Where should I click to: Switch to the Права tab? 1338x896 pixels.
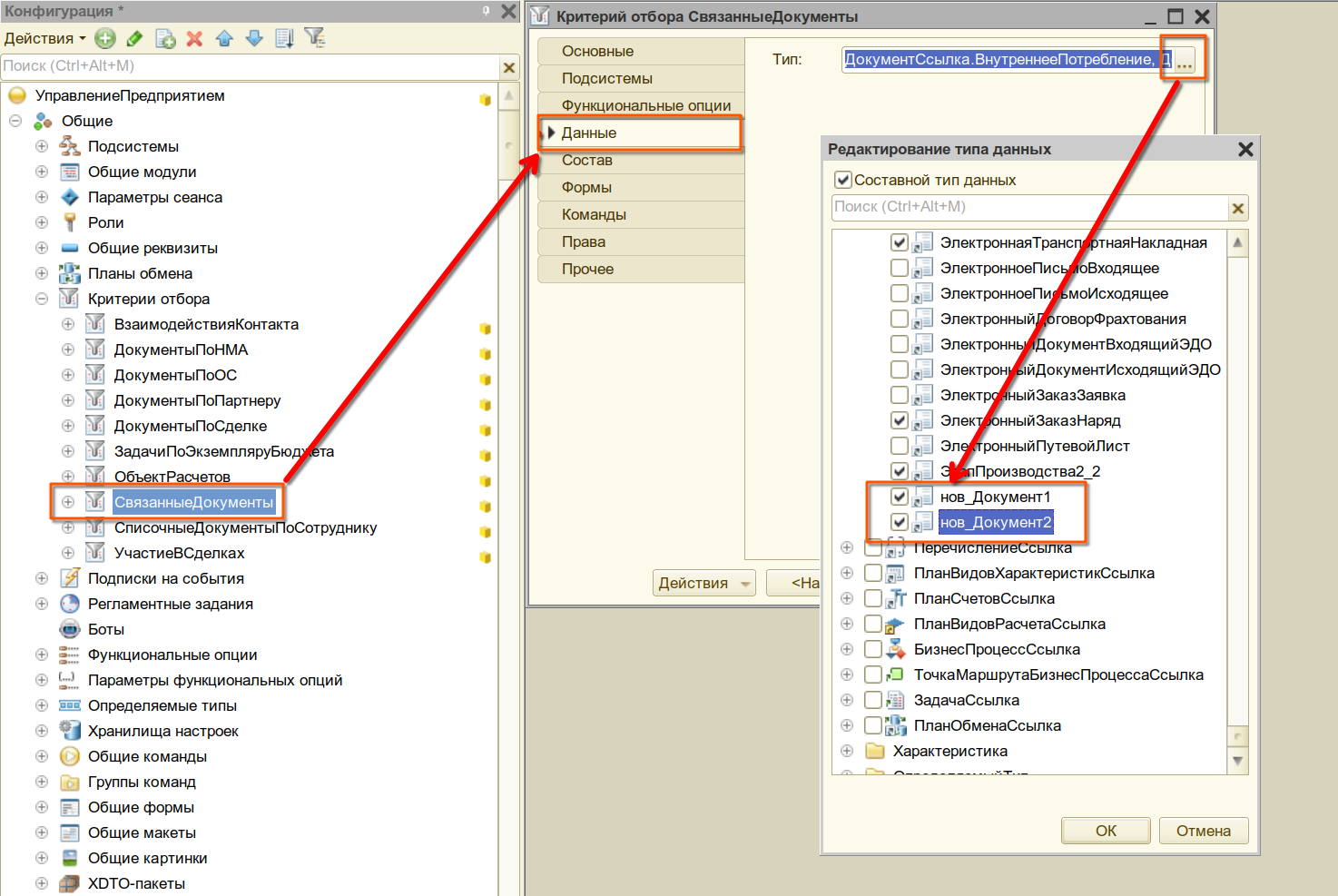coord(641,241)
